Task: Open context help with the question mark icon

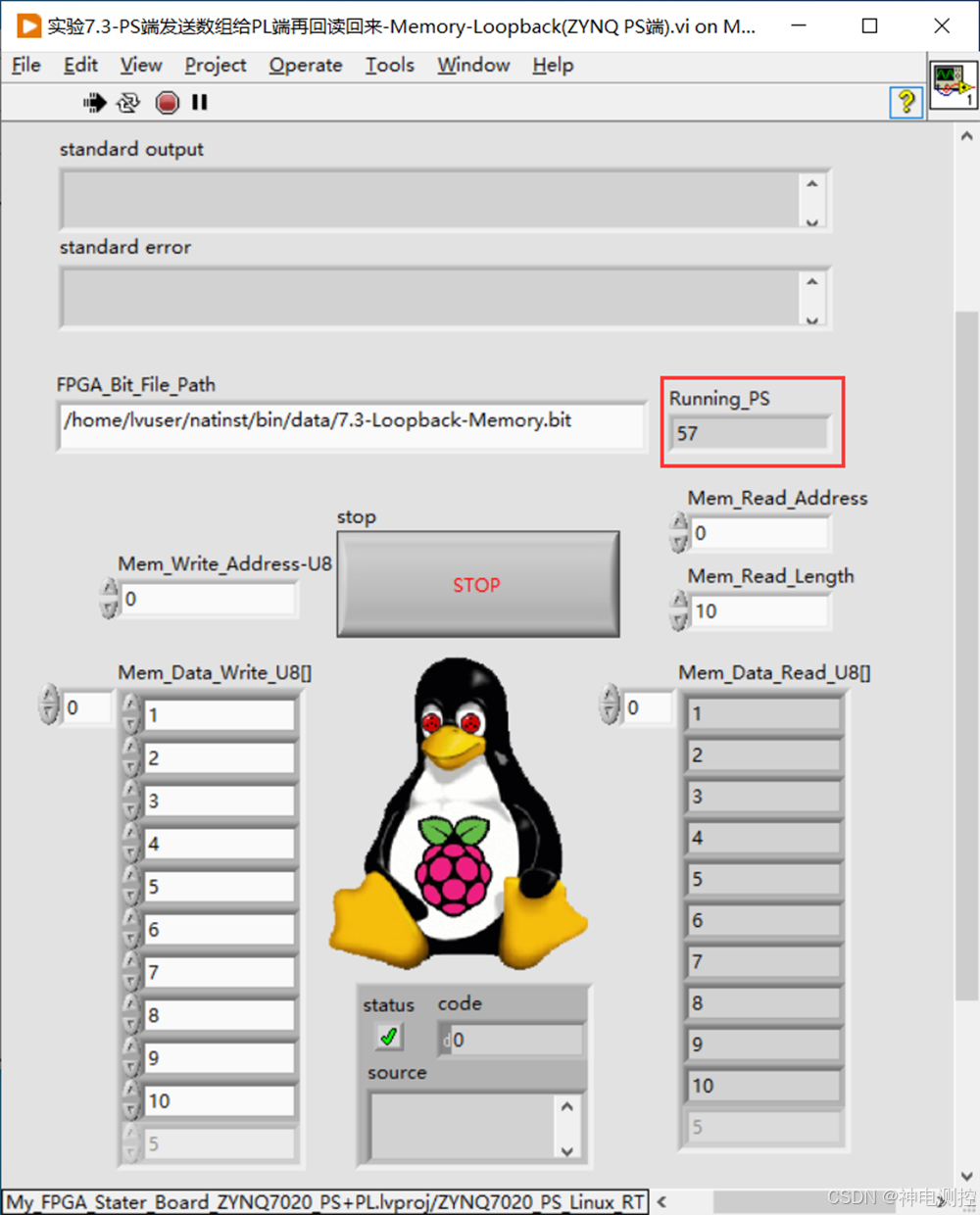Action: coord(906,101)
